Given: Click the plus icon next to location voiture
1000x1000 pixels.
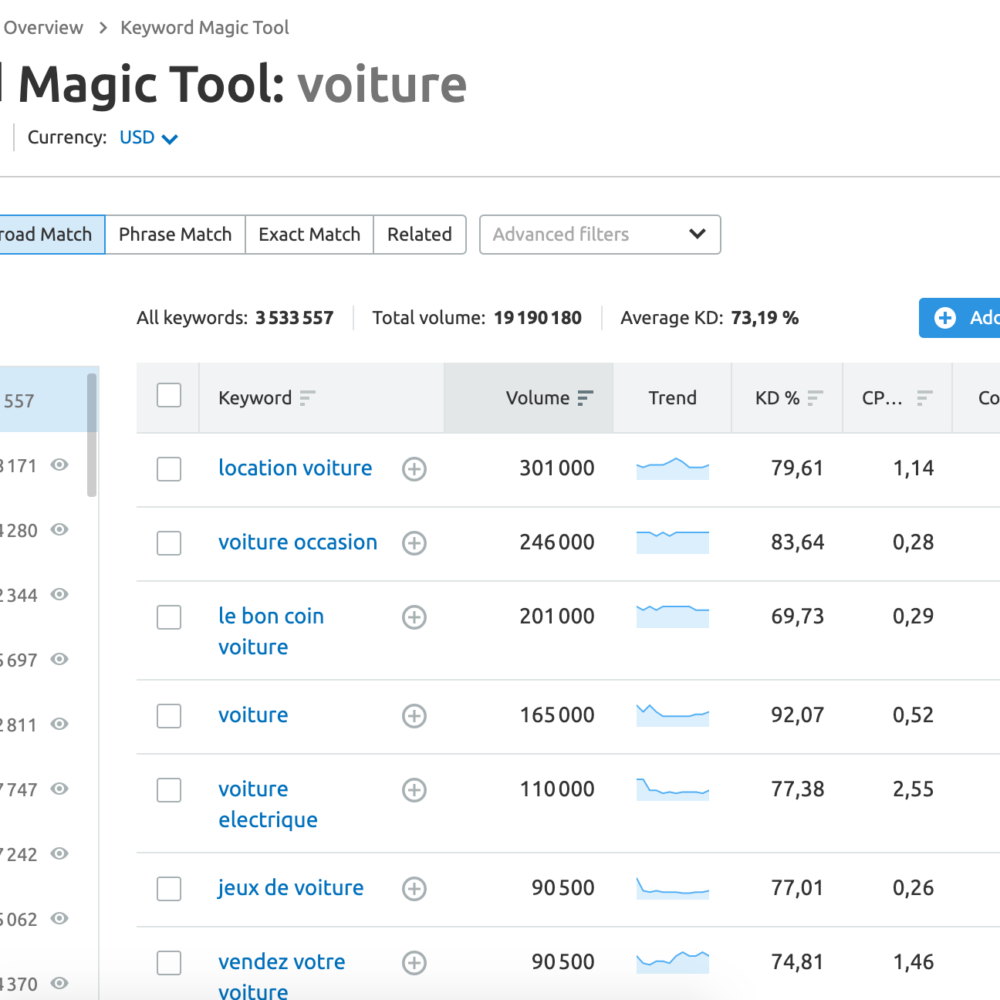Looking at the screenshot, I should pyautogui.click(x=414, y=469).
